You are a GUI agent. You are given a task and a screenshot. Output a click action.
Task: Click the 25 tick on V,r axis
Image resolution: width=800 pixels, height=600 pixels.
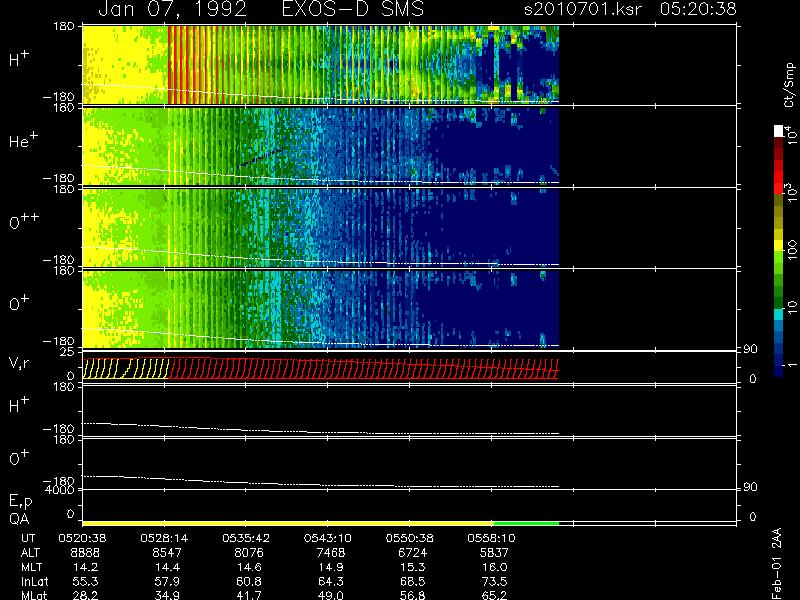(68, 352)
